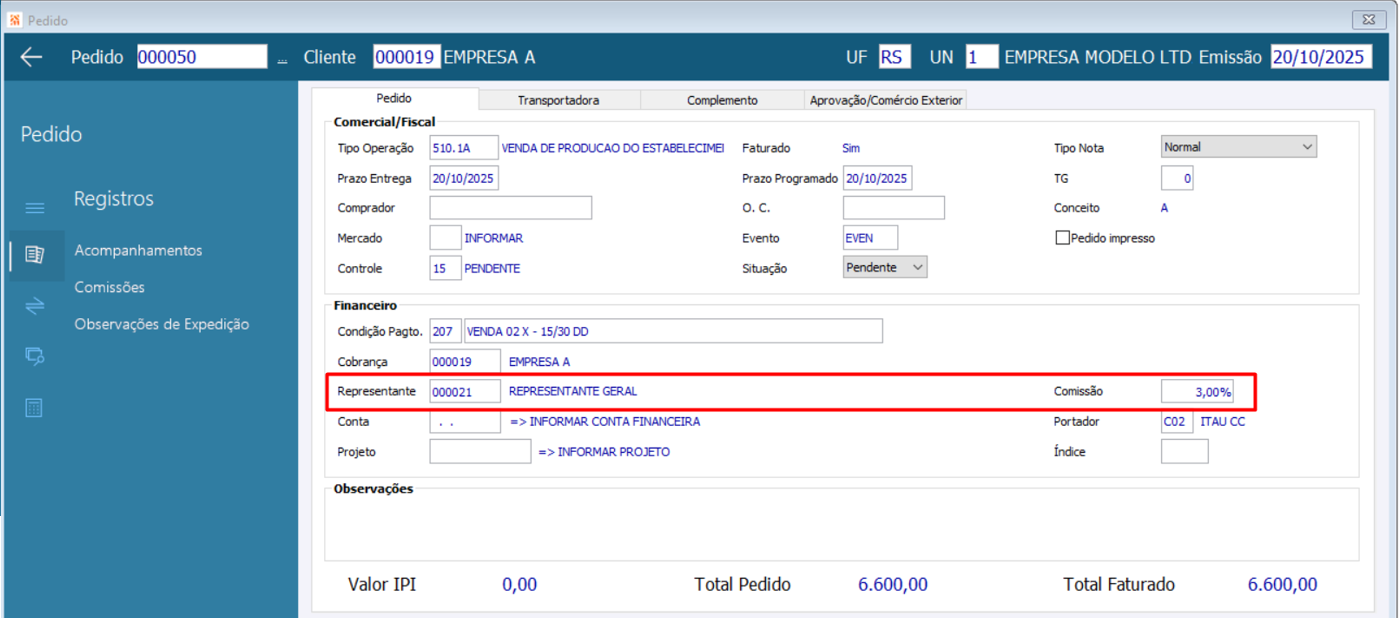The image size is (1399, 618).
Task: Click the REPRESENTANTE GERAL text
Action: (573, 392)
